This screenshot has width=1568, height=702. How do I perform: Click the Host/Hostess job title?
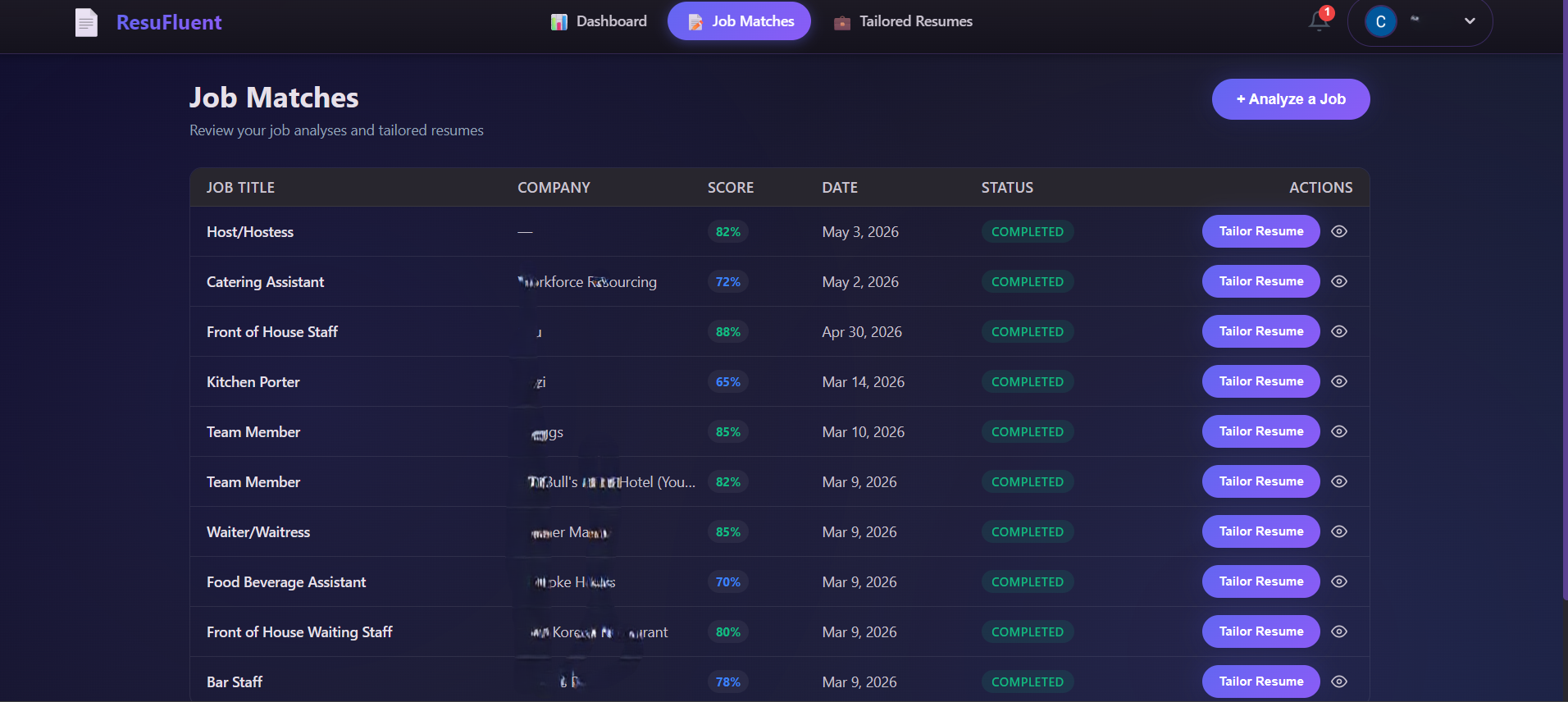[250, 232]
